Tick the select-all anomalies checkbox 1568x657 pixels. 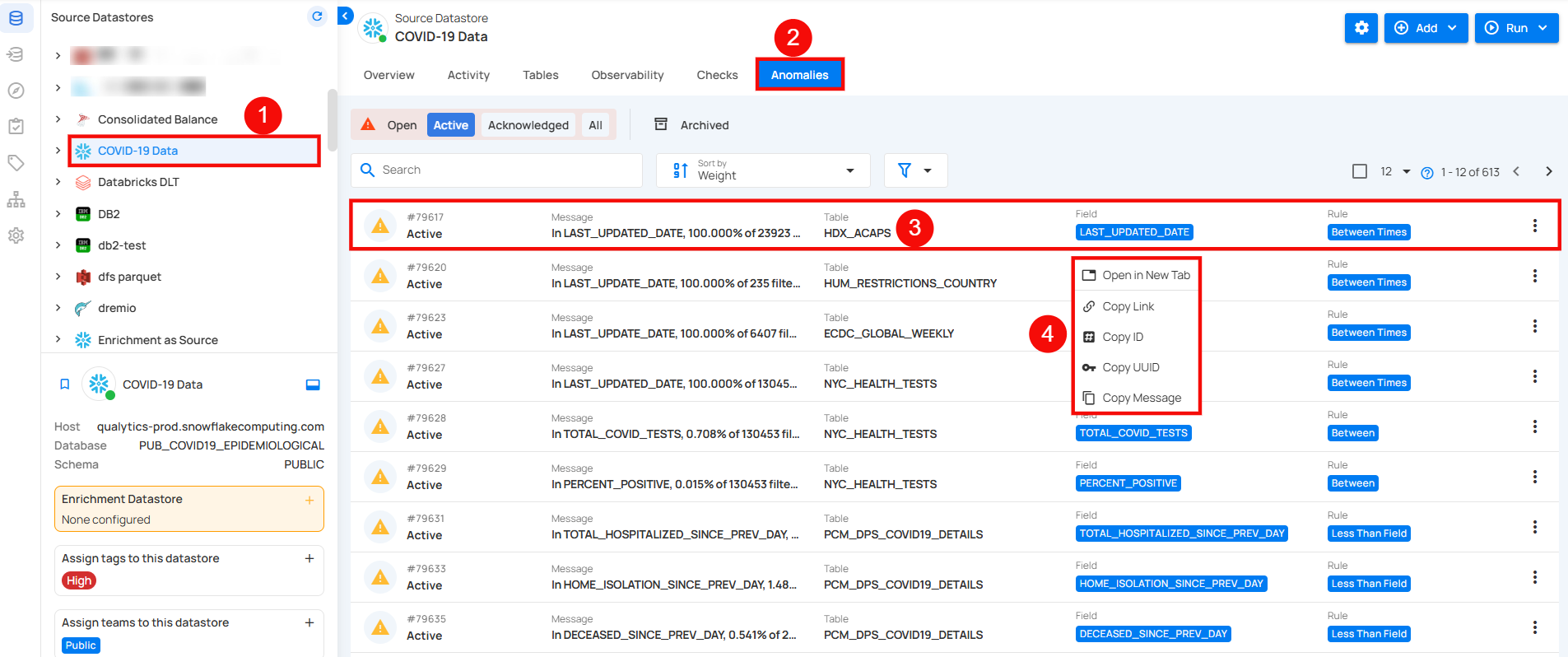click(x=1360, y=171)
